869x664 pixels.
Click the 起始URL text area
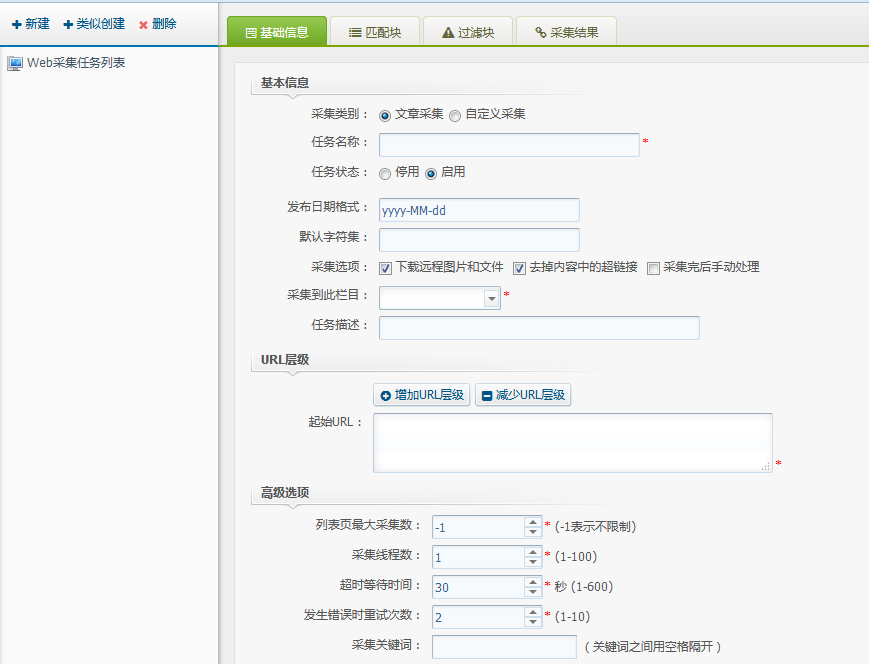(573, 443)
